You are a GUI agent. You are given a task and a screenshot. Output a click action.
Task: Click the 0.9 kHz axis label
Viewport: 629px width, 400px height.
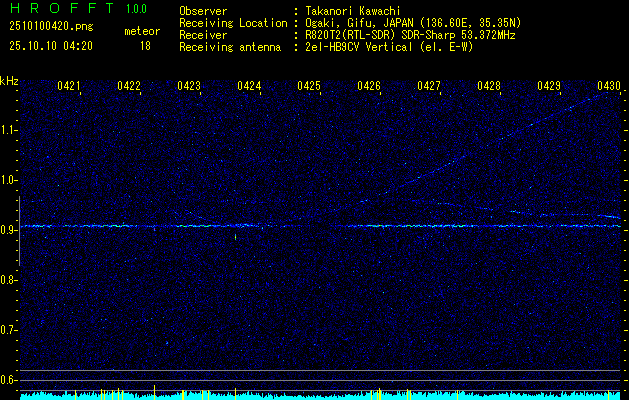tap(8, 230)
